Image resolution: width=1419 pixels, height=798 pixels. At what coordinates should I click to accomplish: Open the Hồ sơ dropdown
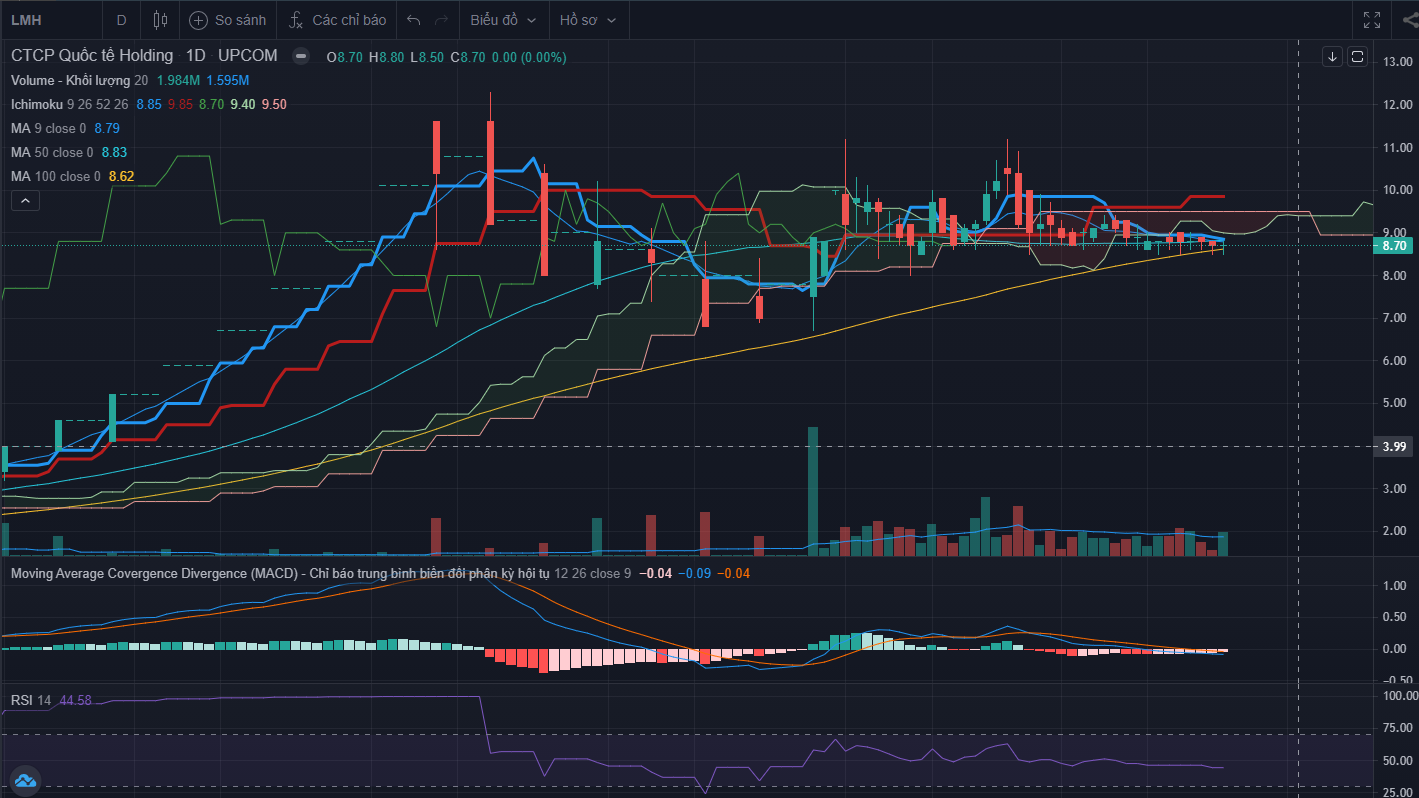coord(588,20)
